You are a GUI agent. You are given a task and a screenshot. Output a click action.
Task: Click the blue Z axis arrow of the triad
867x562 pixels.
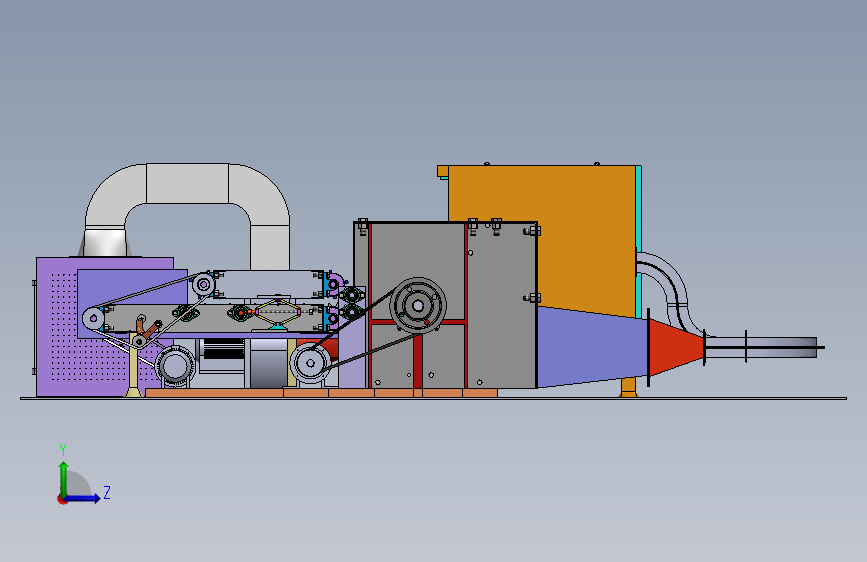point(83,498)
